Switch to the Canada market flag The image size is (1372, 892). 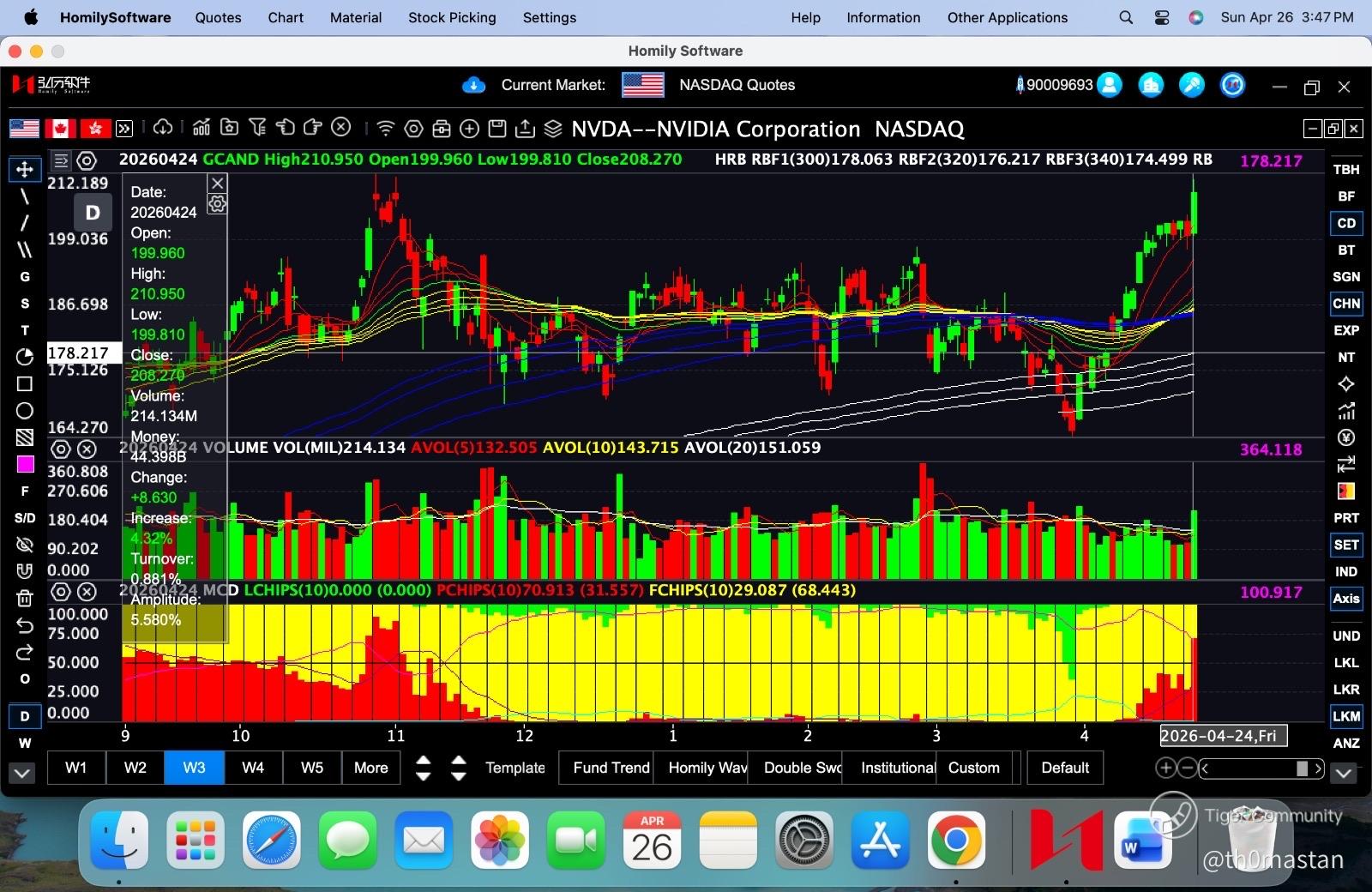60,129
